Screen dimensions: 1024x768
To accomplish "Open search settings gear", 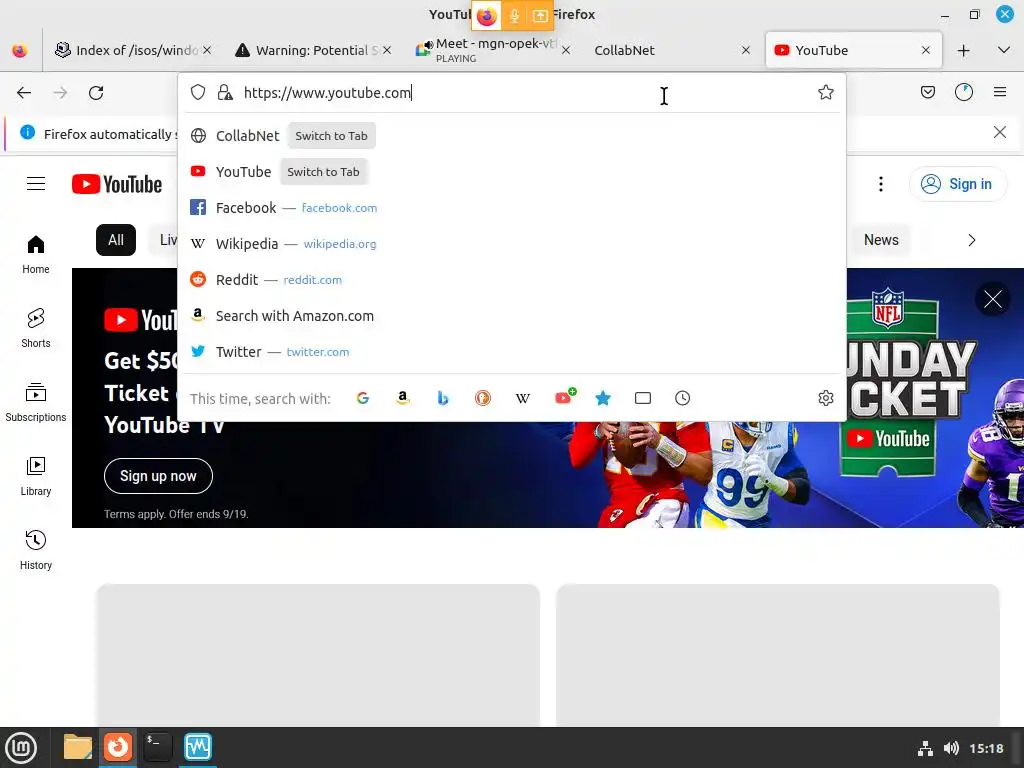I will 825,398.
